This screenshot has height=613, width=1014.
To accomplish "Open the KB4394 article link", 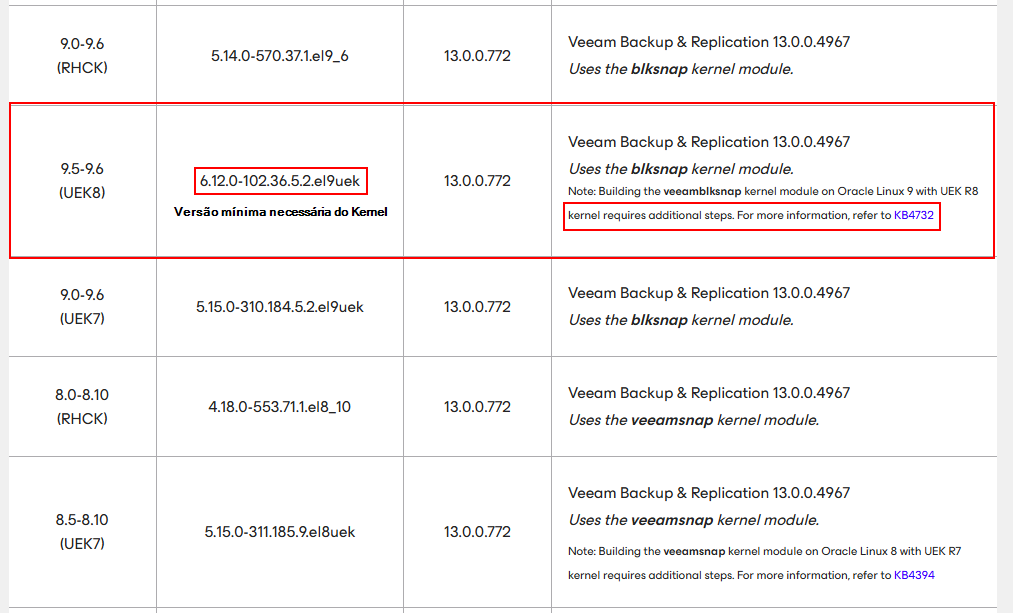I will coord(914,575).
